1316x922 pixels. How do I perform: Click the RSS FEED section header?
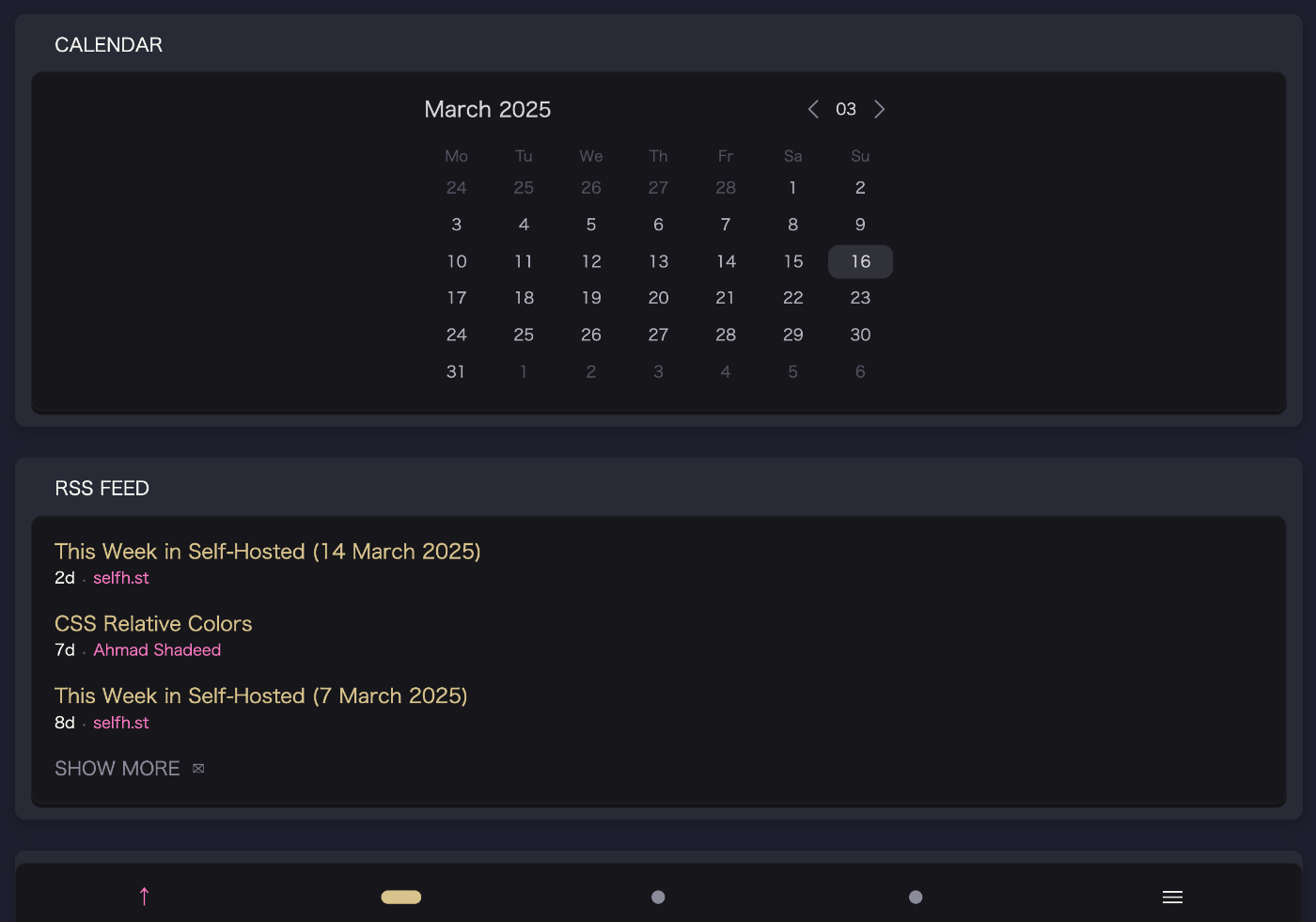102,489
